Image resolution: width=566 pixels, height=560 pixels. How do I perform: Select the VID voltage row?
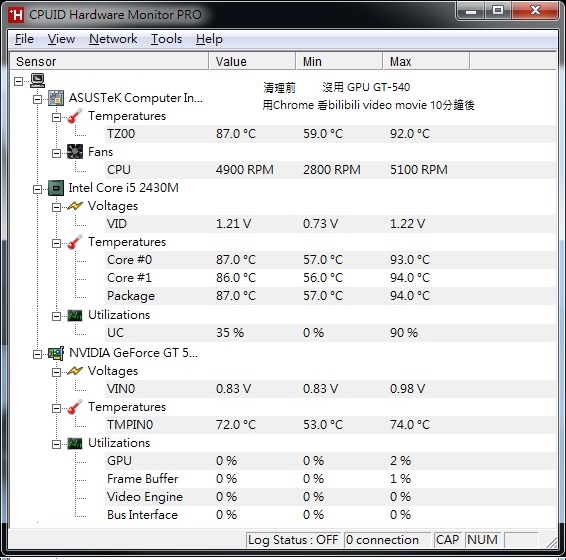coord(330,224)
